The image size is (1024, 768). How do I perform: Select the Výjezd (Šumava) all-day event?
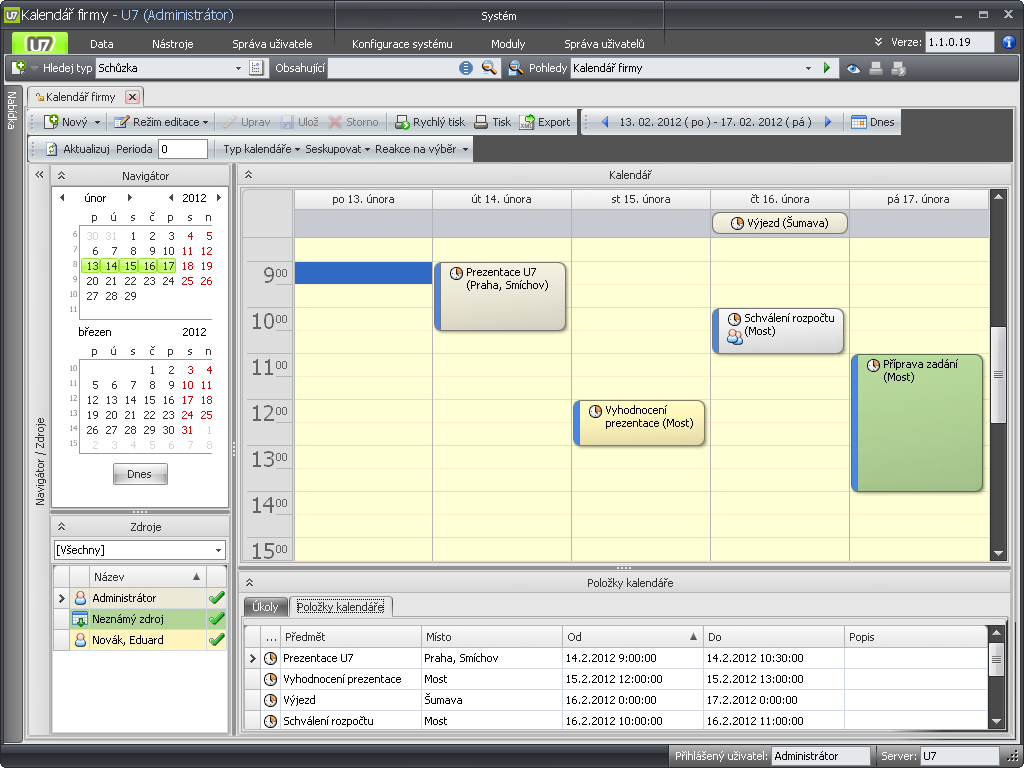coord(780,223)
